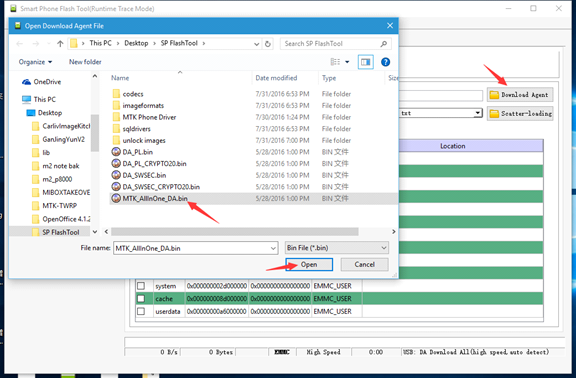
Task: Click the cache row begin address 0x000000008d000000
Action: [217, 299]
